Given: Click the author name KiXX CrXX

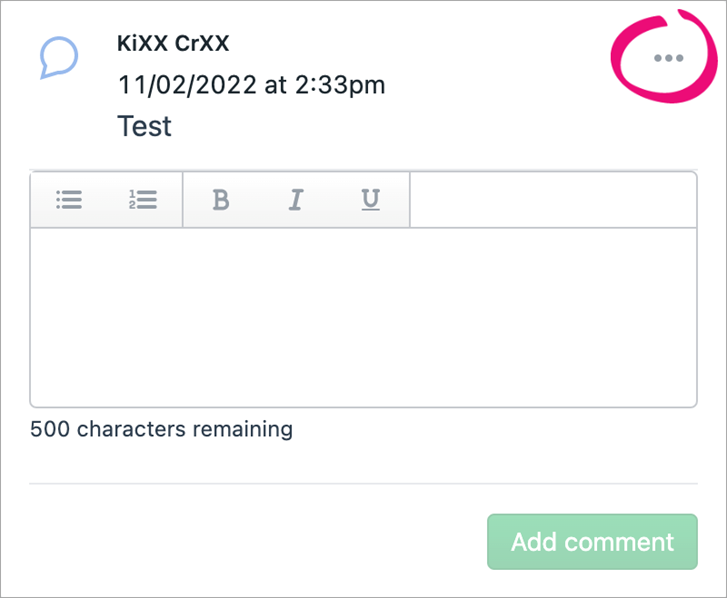Looking at the screenshot, I should 173,46.
